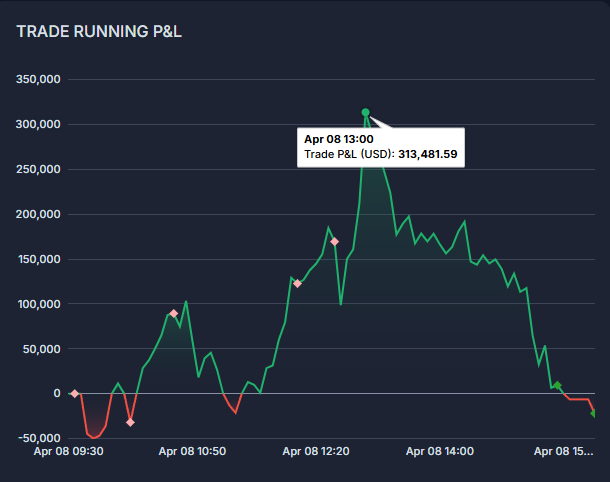Click the pink diamond marker at zero P&L start
Viewport: 610px width, 482px height.
click(75, 394)
